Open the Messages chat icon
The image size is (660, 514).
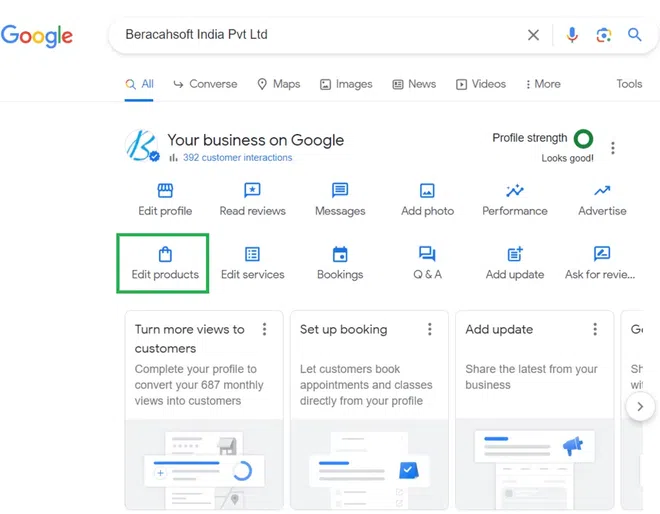(340, 190)
